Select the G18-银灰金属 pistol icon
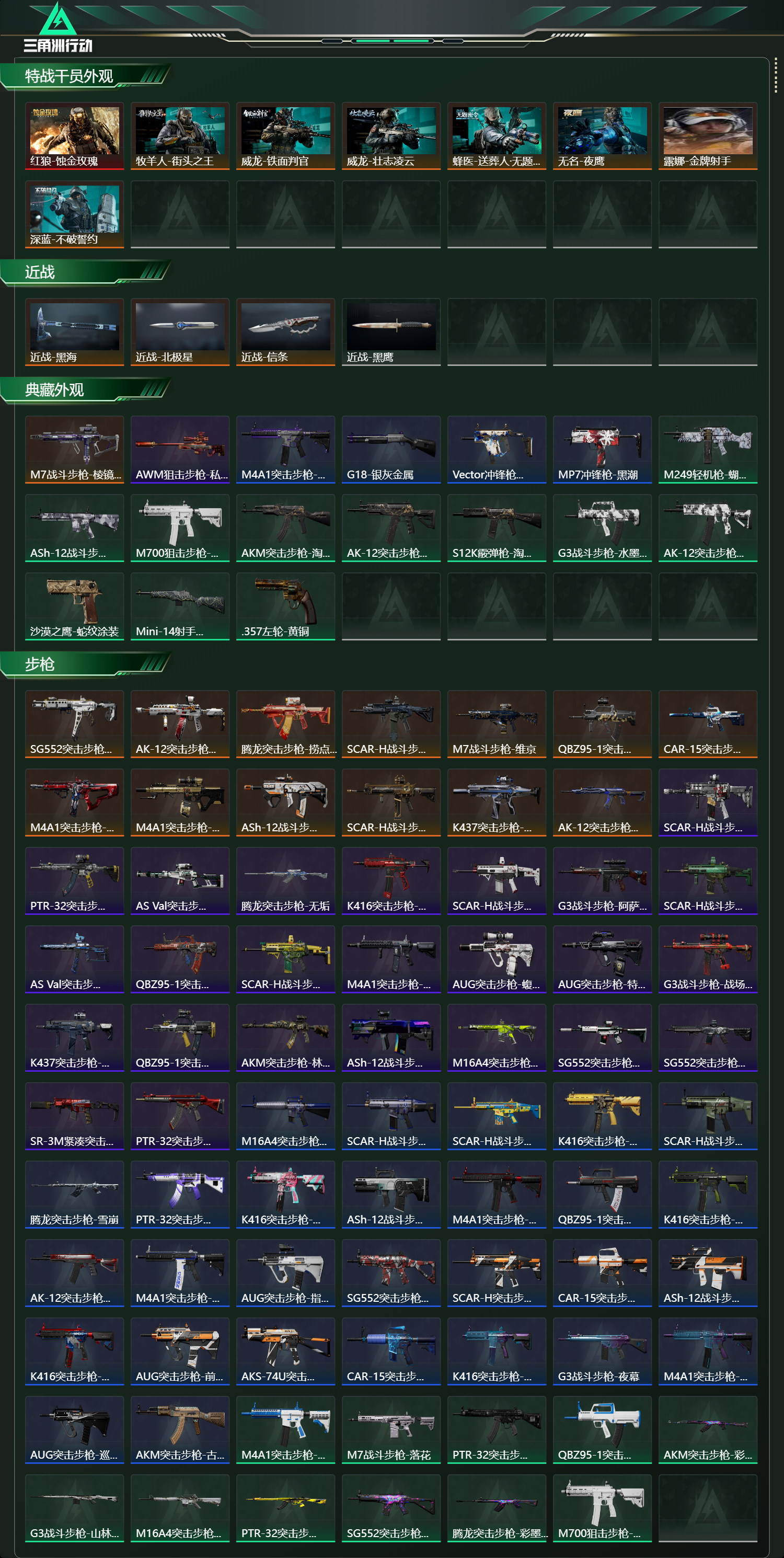 coord(391,450)
